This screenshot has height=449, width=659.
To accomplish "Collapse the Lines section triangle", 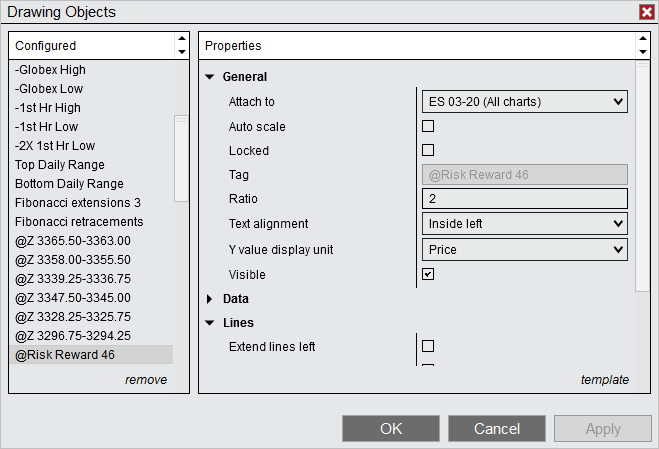I will [210, 323].
